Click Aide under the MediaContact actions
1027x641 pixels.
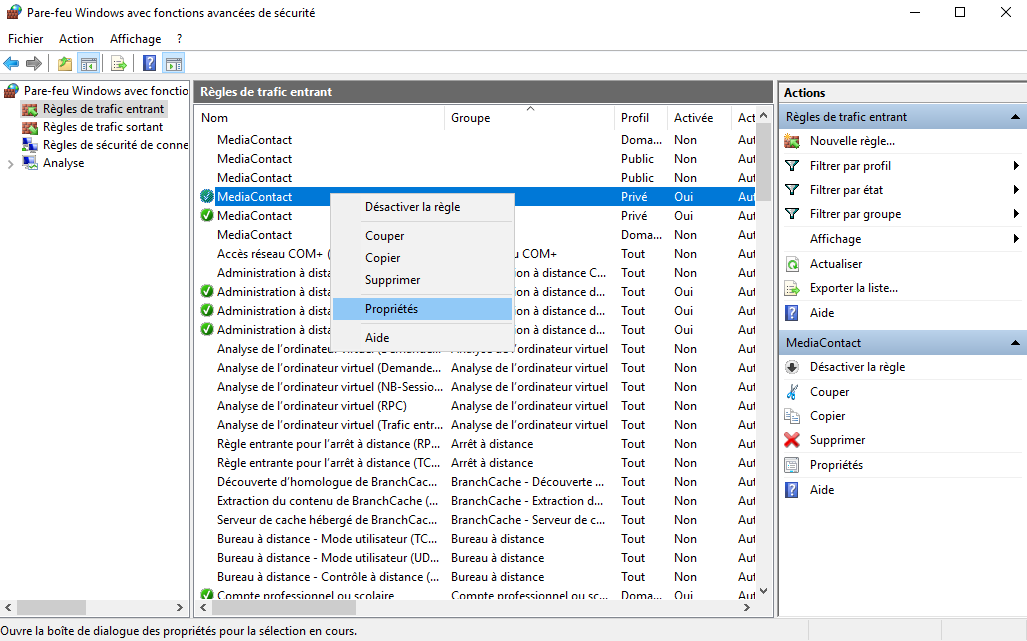pyautogui.click(x=821, y=490)
